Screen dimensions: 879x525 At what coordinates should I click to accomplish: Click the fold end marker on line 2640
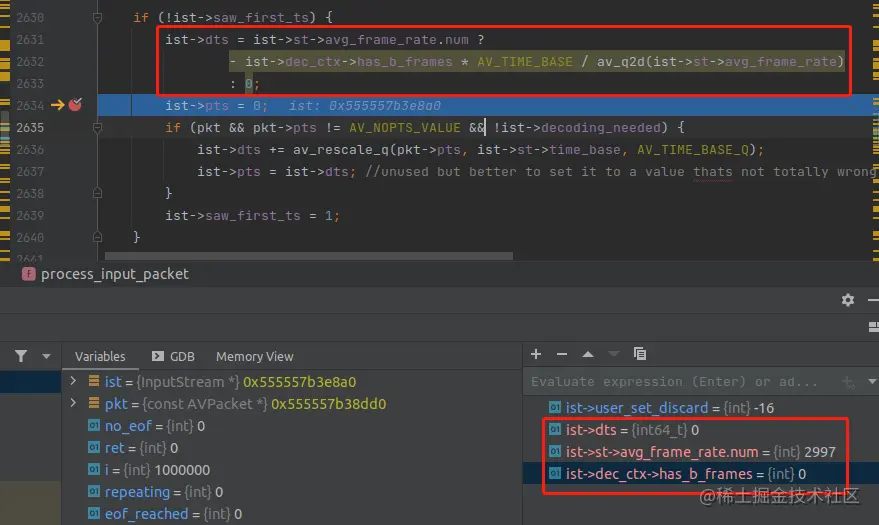pos(97,237)
